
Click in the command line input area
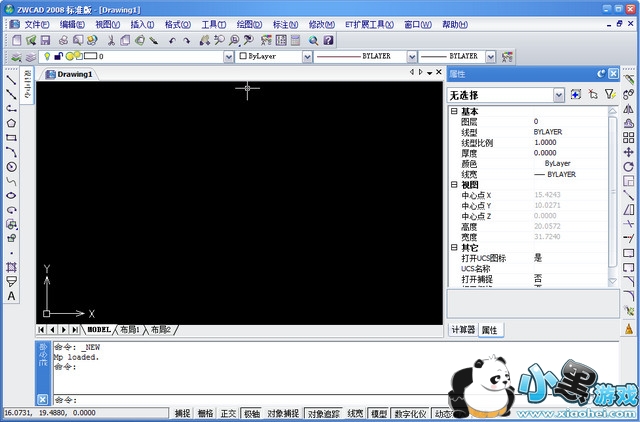pyautogui.click(x=300, y=399)
